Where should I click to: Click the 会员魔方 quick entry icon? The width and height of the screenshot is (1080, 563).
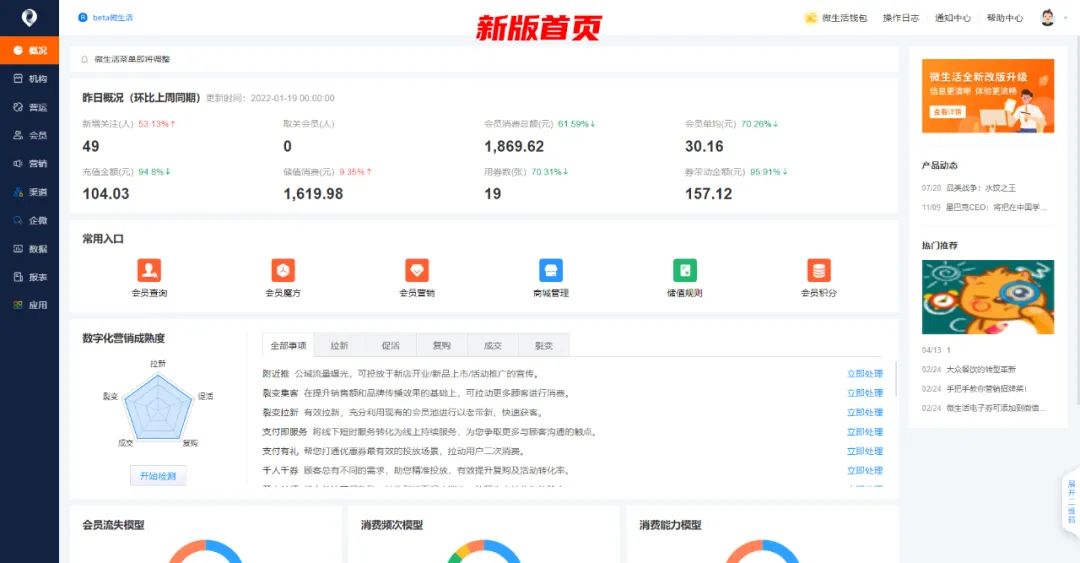[283, 270]
